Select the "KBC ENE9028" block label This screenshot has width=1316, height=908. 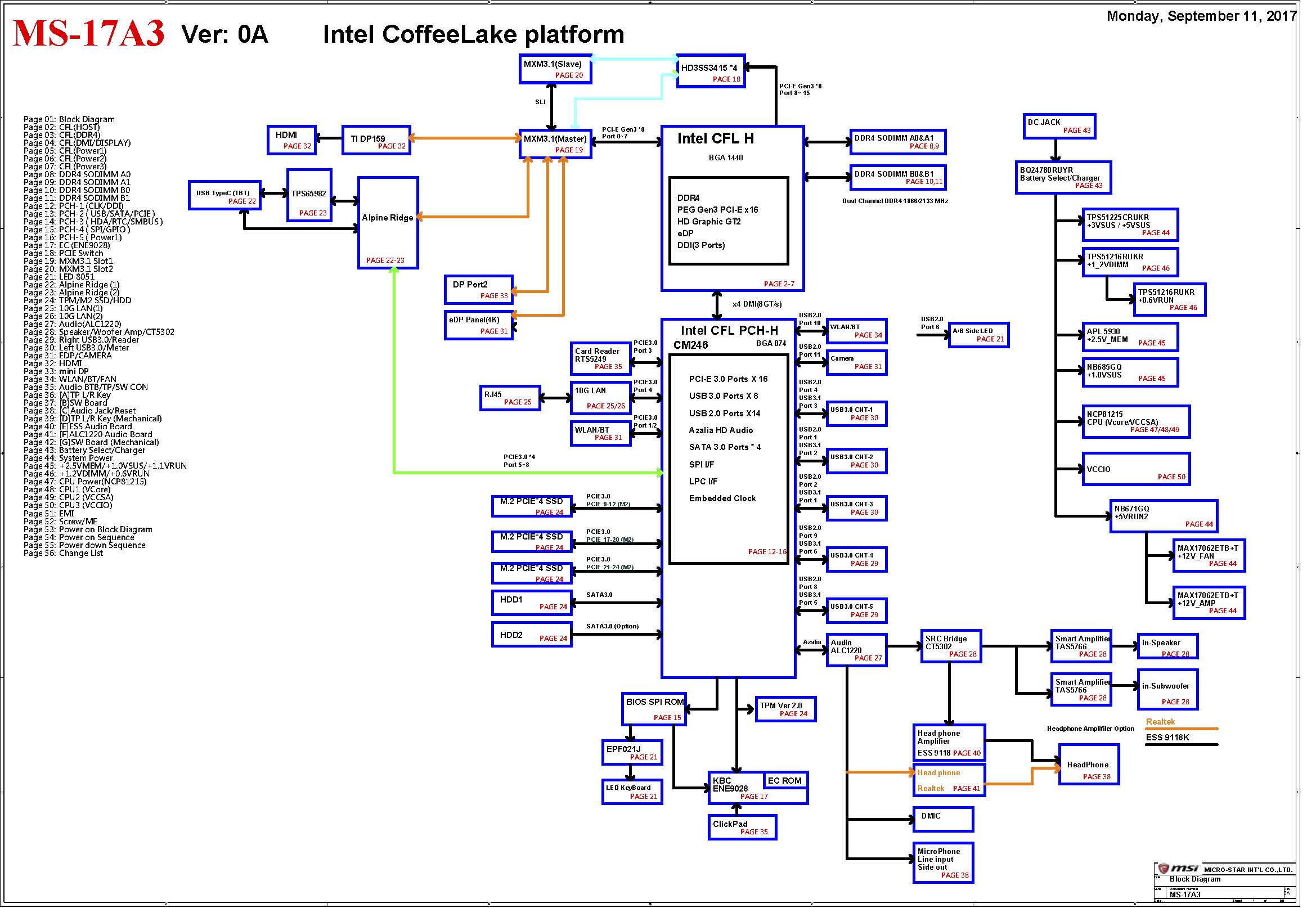(730, 785)
